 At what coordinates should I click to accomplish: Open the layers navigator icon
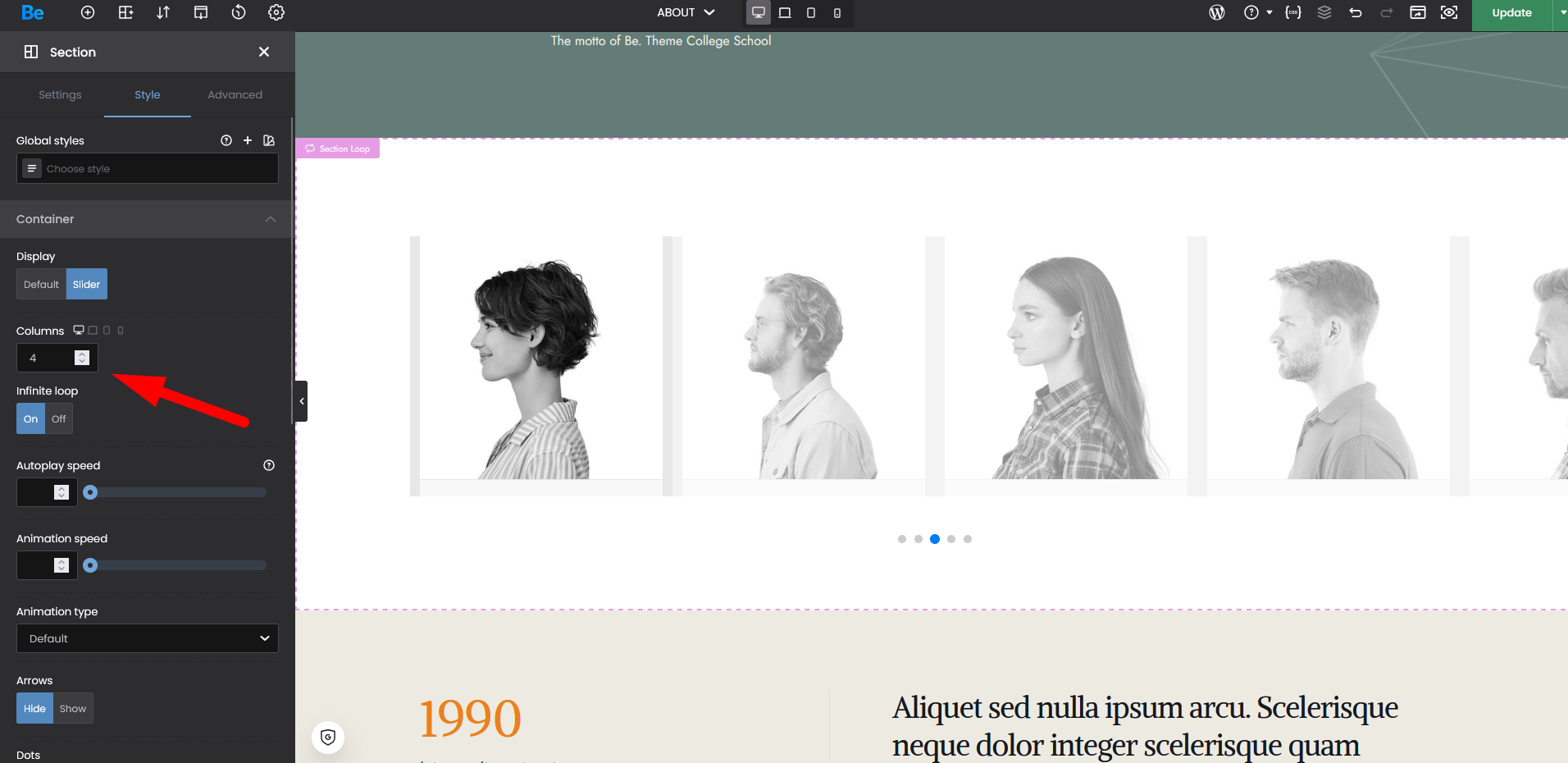pyautogui.click(x=1324, y=12)
